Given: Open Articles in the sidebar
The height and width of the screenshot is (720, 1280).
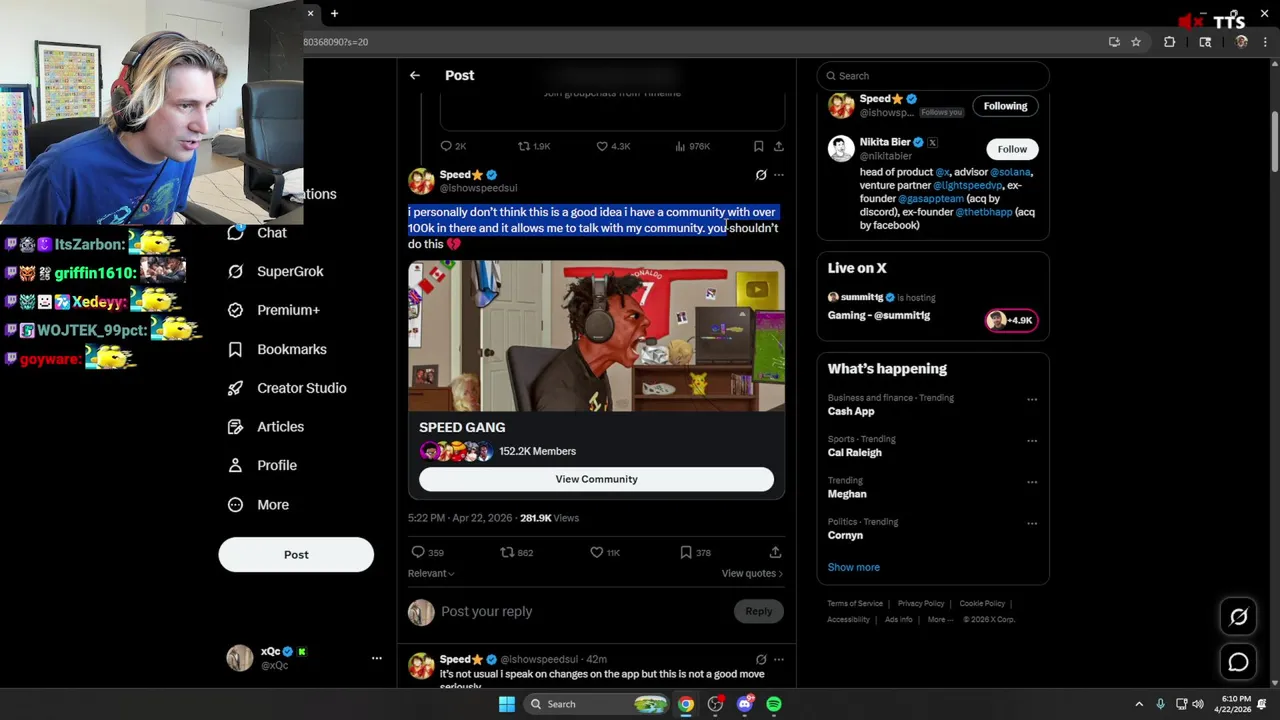Looking at the screenshot, I should (266, 427).
